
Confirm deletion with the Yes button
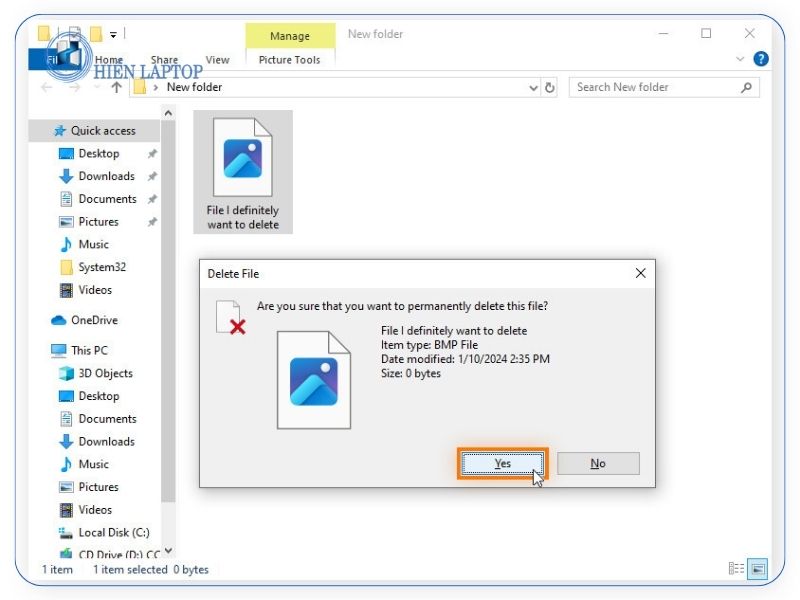coord(503,463)
